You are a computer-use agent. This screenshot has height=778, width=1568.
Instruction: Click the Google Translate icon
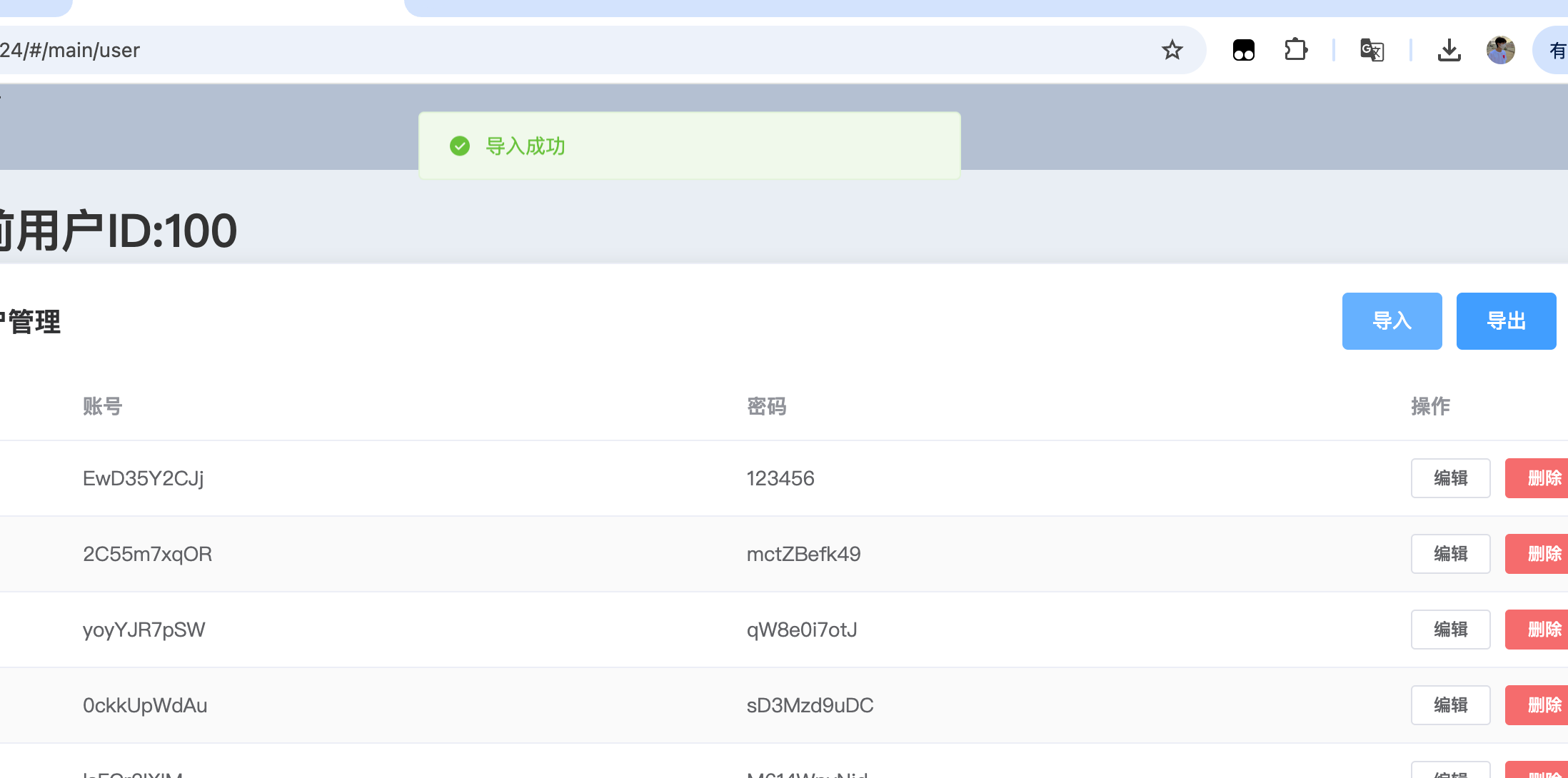(1372, 50)
